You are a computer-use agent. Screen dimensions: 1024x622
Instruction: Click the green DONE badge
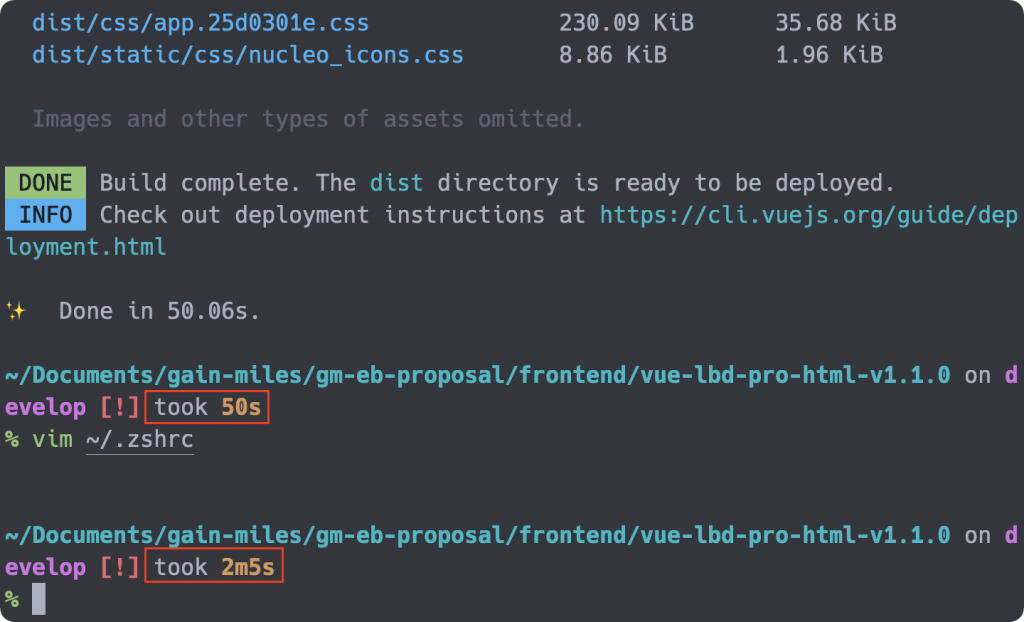[x=45, y=182]
